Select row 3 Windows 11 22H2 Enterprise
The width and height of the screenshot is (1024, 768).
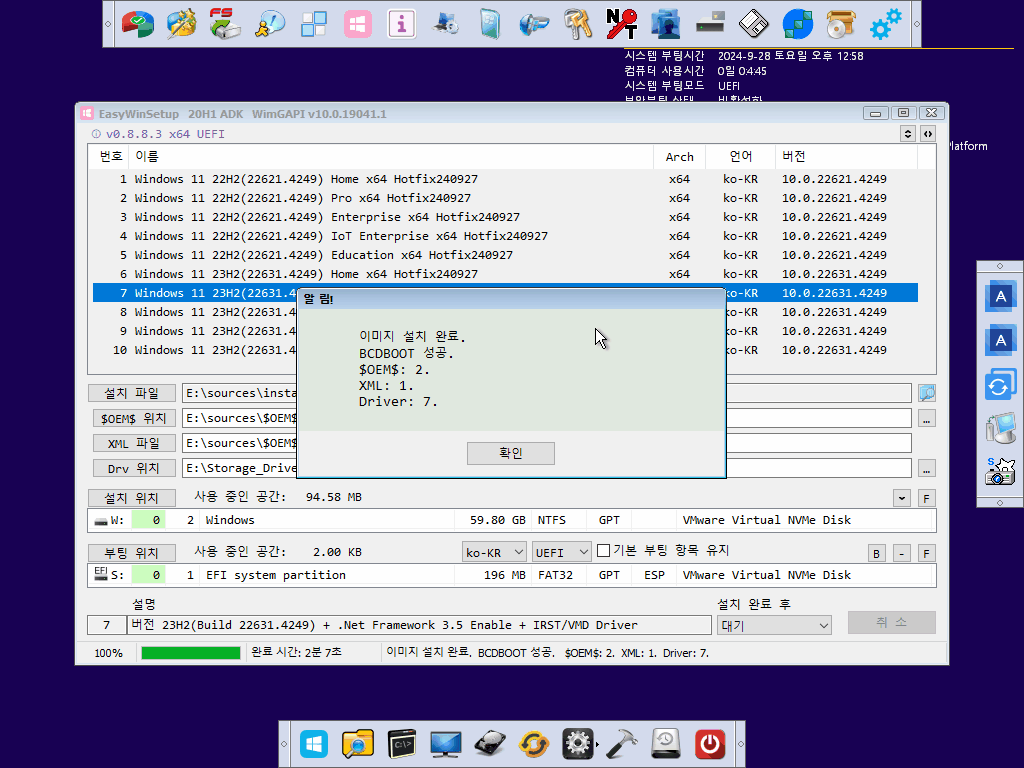(x=505, y=217)
